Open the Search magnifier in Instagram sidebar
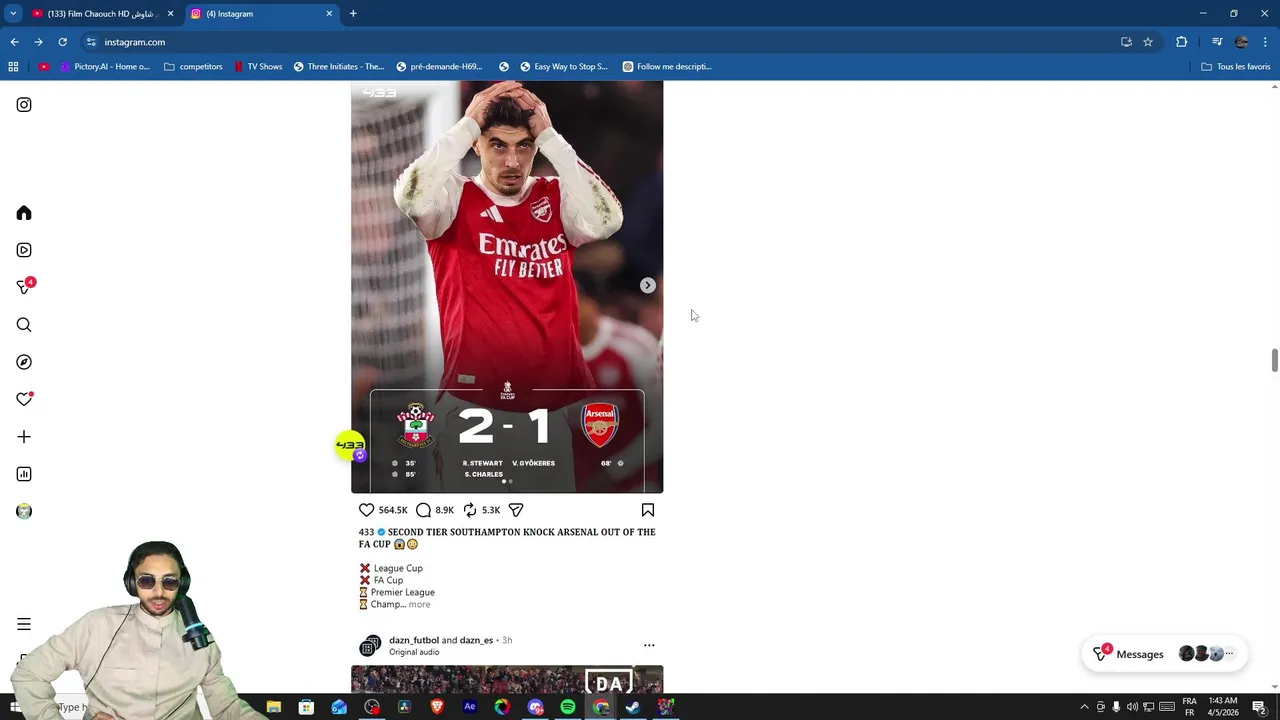This screenshot has width=1280, height=720. [x=24, y=325]
